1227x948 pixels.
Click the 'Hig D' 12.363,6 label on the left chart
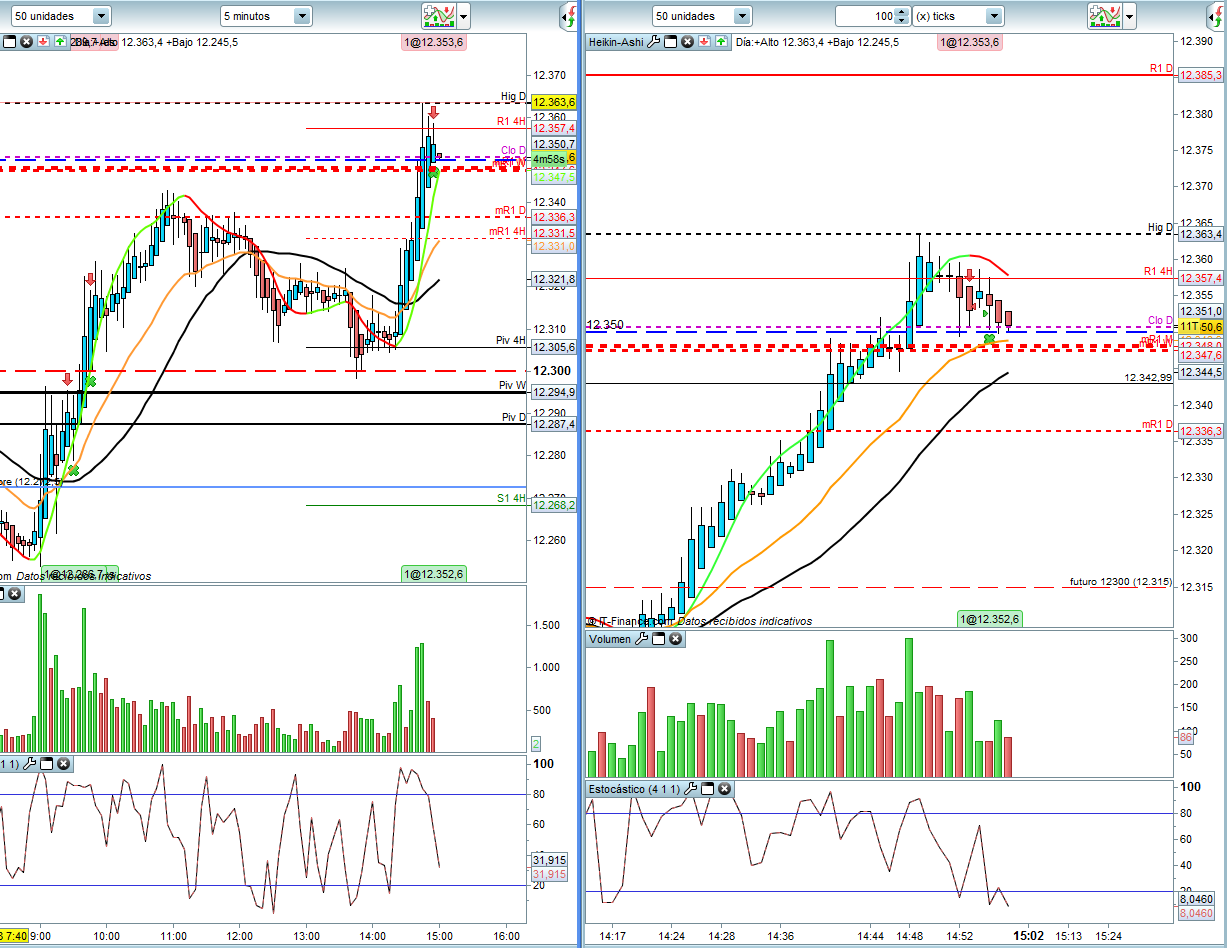554,102
